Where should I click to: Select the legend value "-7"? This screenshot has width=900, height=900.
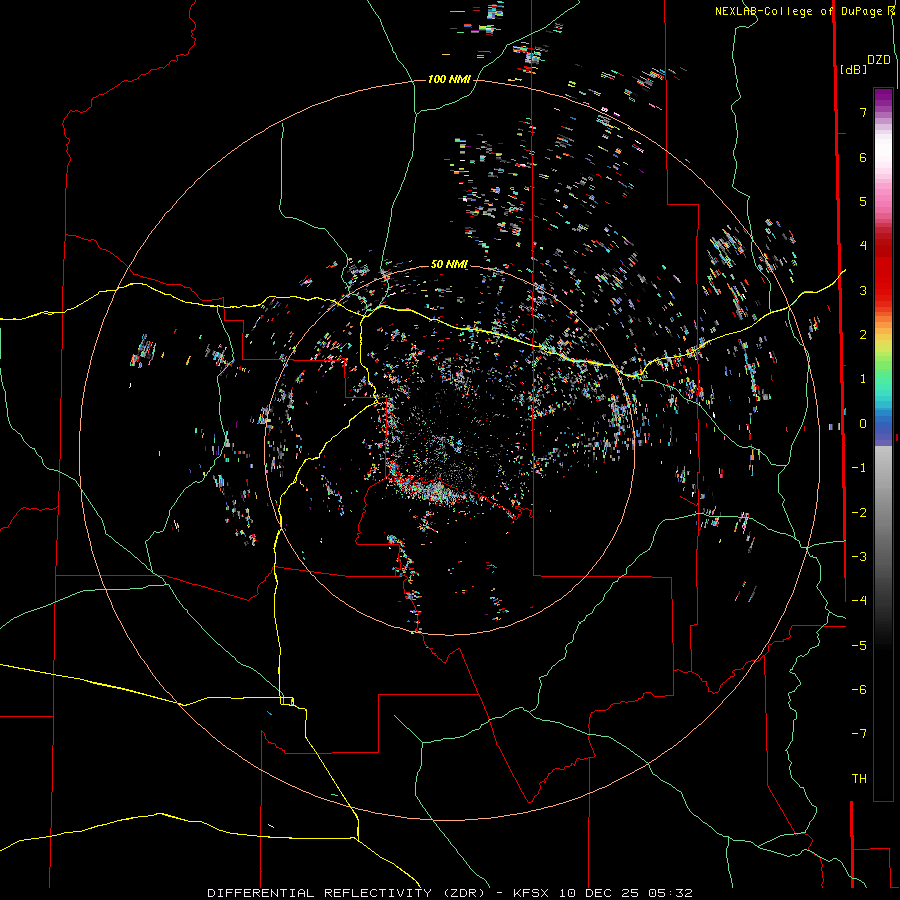[859, 734]
